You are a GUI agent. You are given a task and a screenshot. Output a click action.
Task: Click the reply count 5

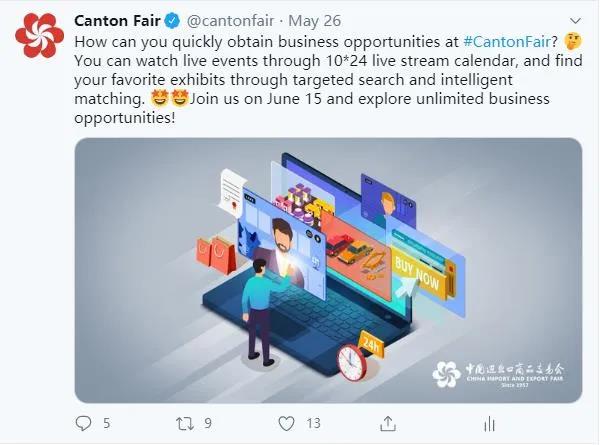[x=106, y=424]
